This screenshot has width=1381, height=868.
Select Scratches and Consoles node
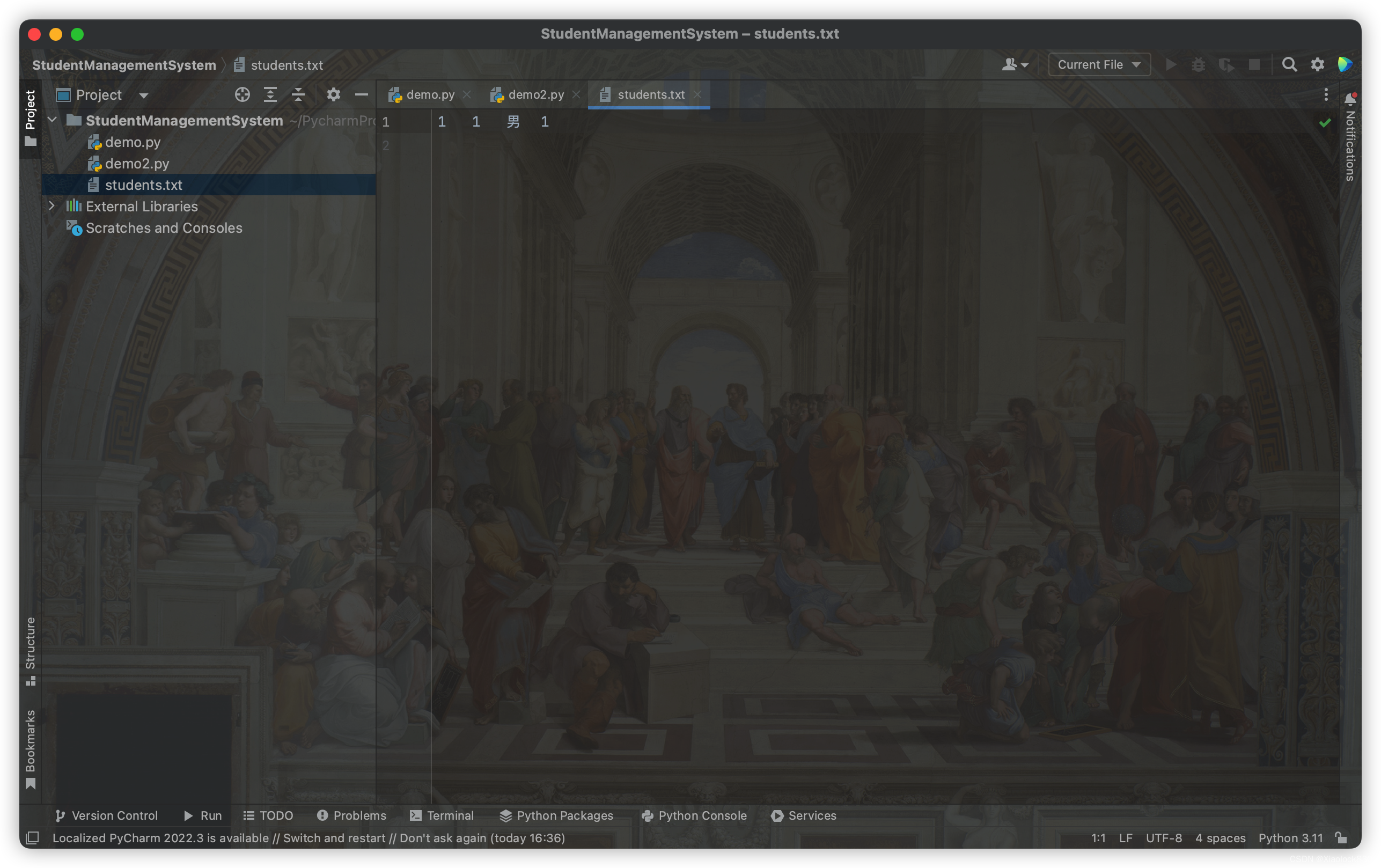point(164,227)
